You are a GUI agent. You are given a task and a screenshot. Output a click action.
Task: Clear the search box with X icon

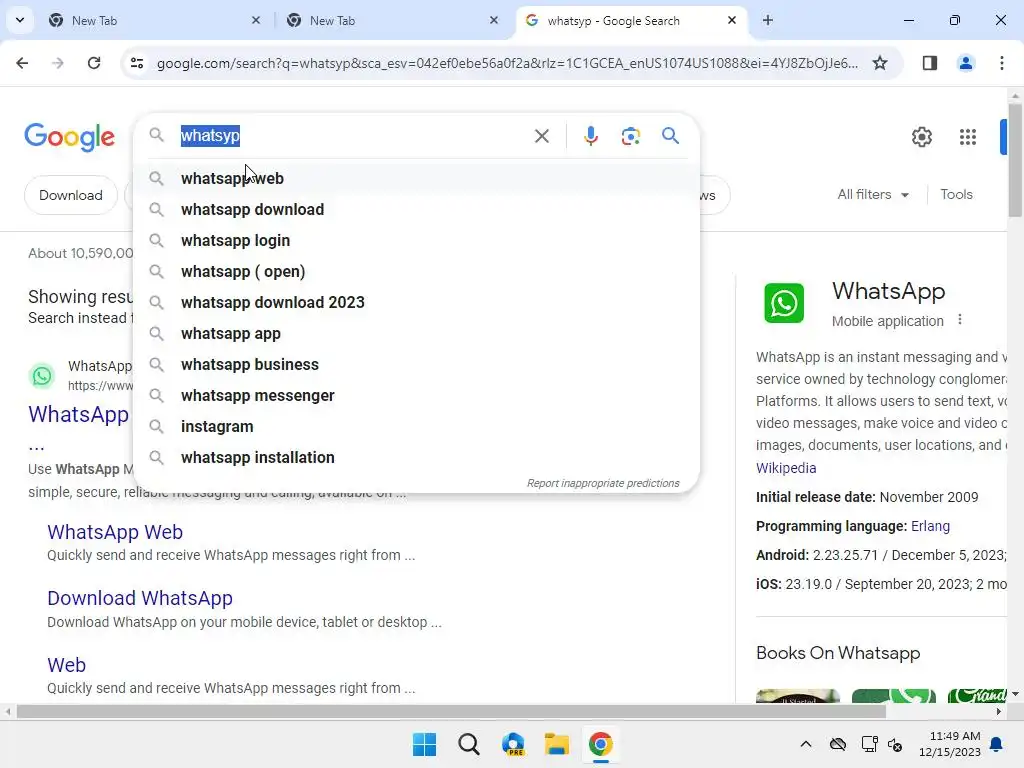(541, 136)
